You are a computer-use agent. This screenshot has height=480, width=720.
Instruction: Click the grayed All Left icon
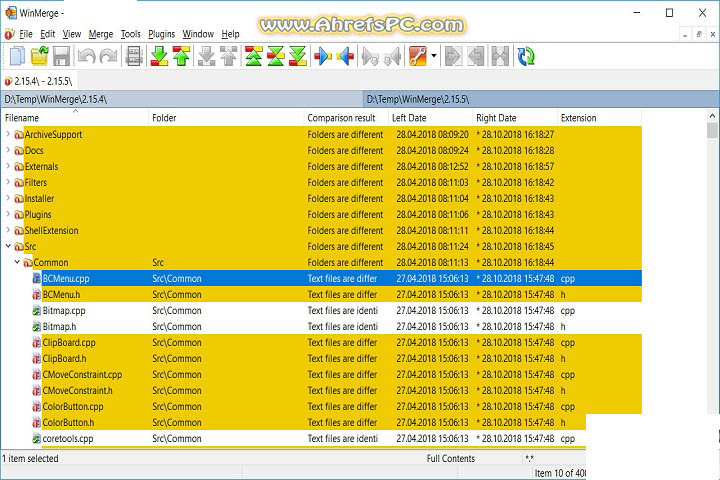pyautogui.click(x=476, y=56)
